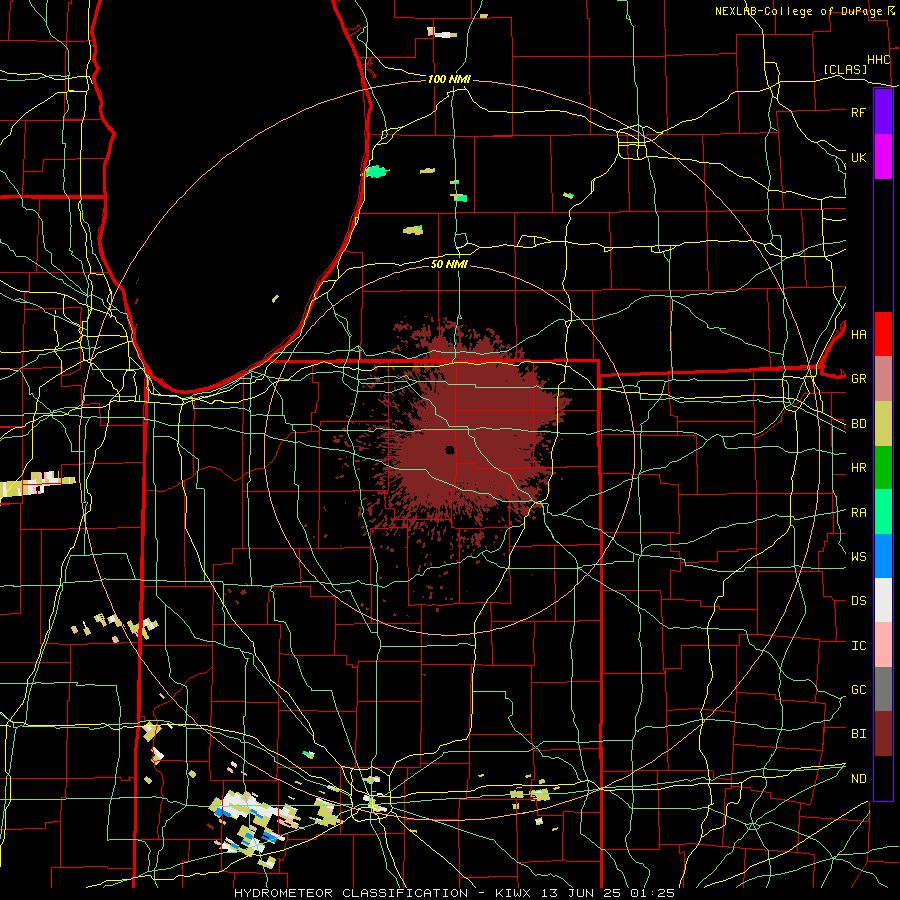Click the UK legend label
Viewport: 900px width, 900px height.
858,157
